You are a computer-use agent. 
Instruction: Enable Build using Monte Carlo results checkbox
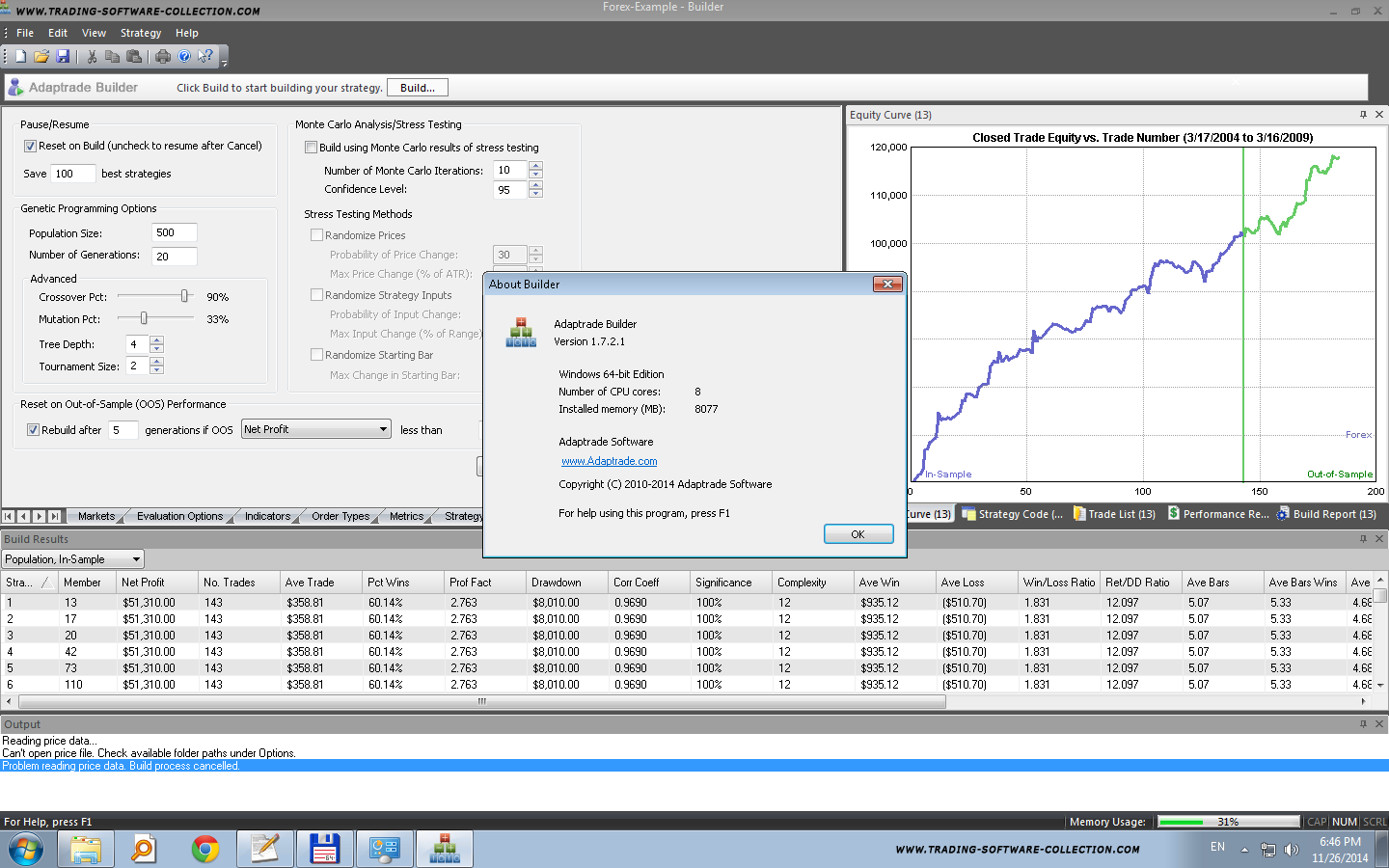[x=311, y=148]
